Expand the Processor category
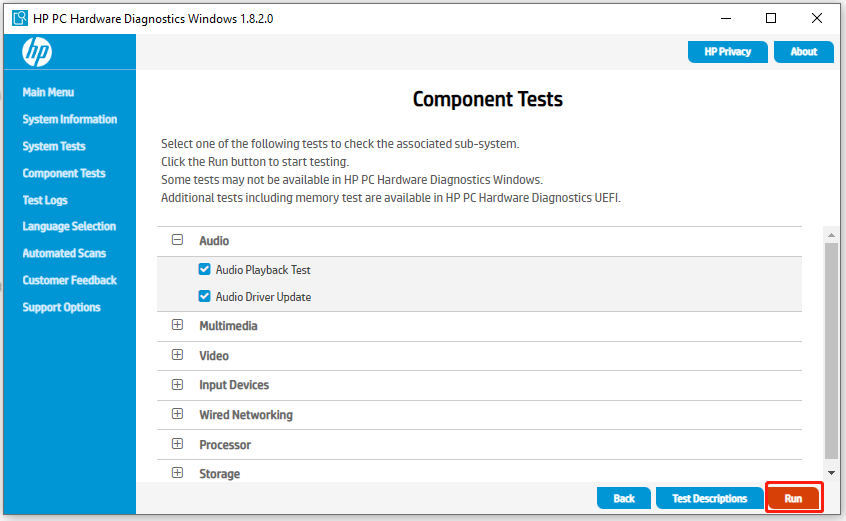The width and height of the screenshot is (846, 521). (178, 444)
